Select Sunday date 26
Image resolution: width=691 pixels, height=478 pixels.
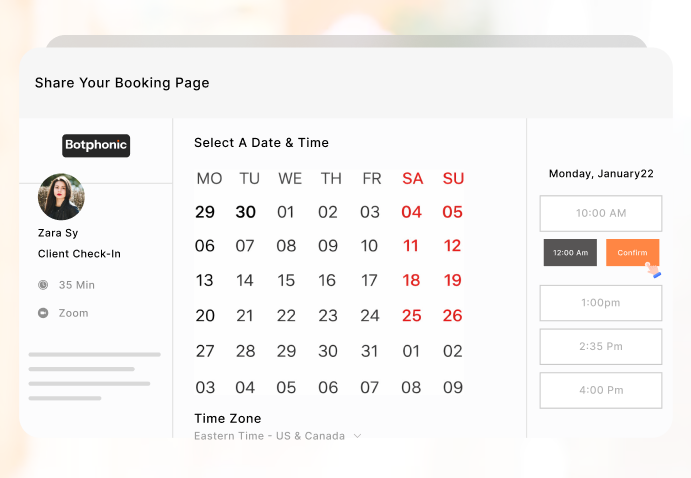pos(453,315)
